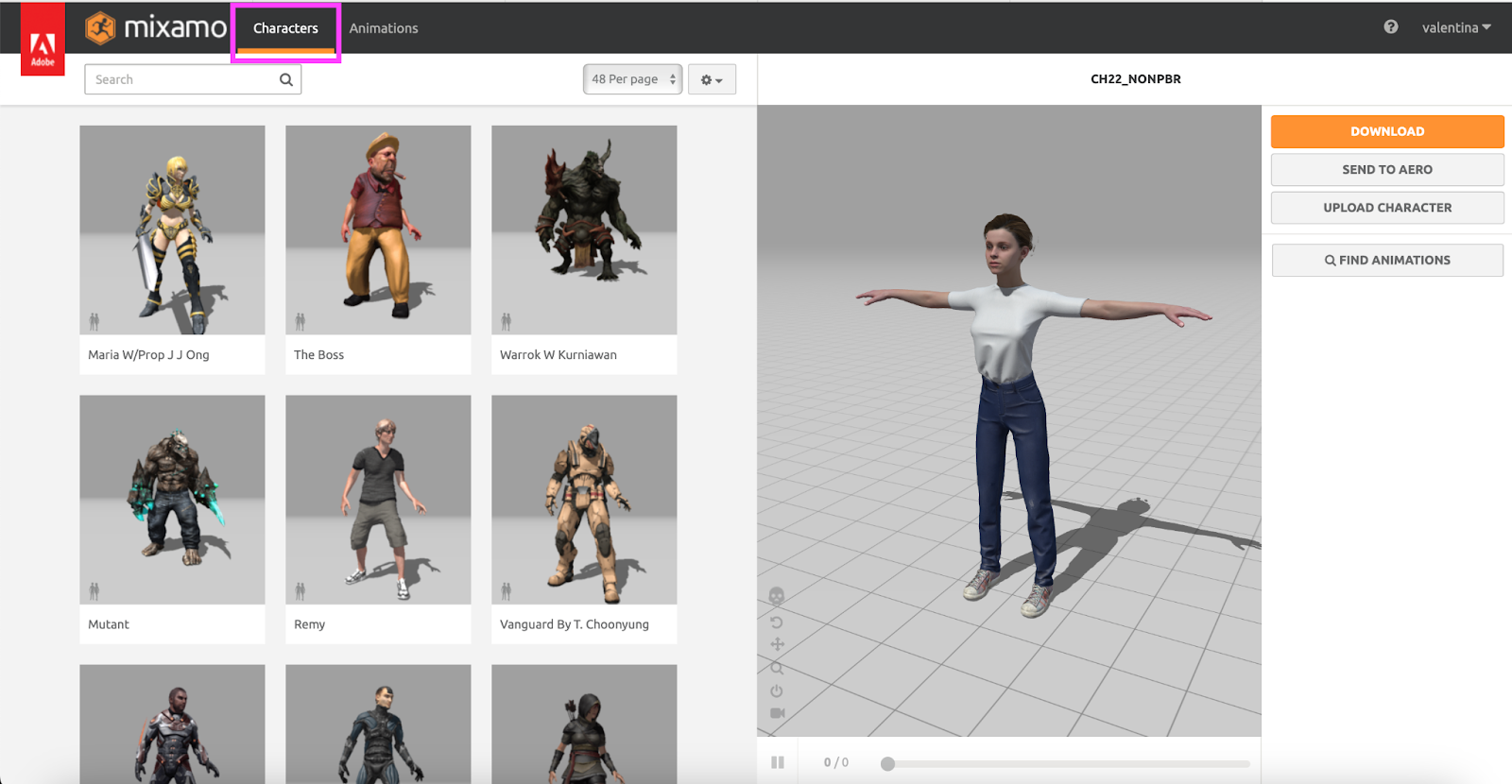Click the Mutant name label
The width and height of the screenshot is (1512, 784).
[x=109, y=624]
